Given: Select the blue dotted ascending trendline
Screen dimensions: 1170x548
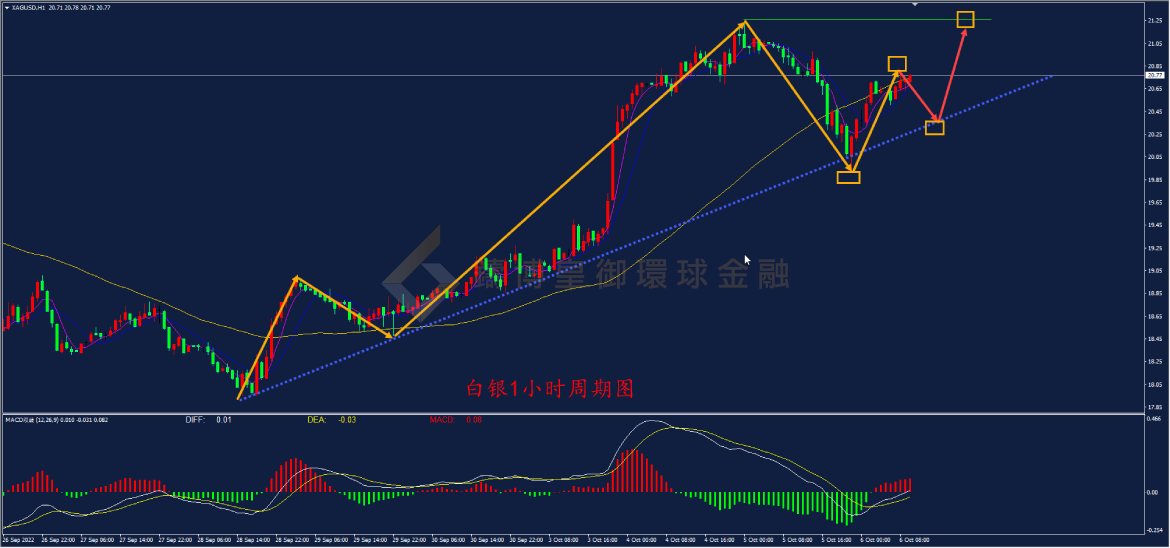Looking at the screenshot, I should click(645, 237).
